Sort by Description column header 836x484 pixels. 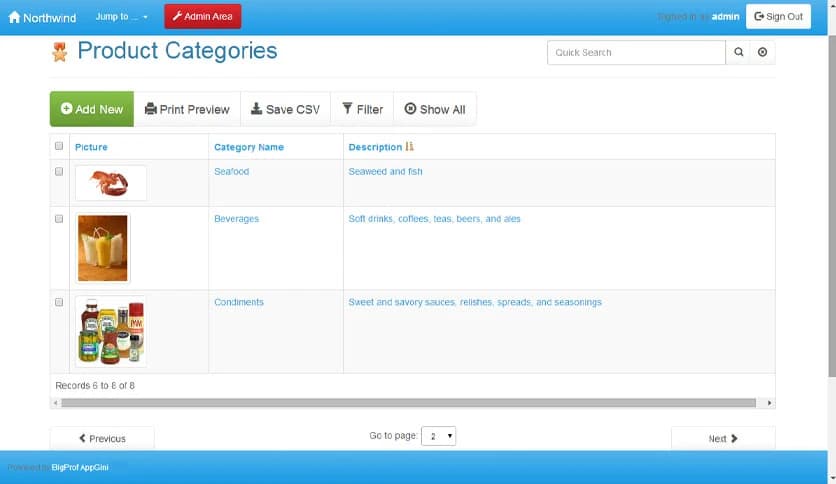[375, 147]
